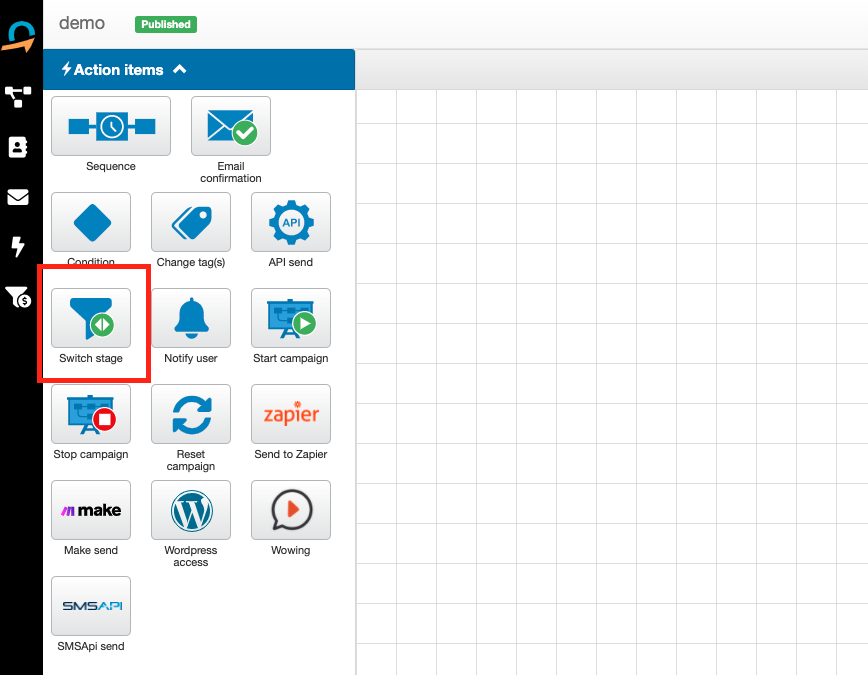The height and width of the screenshot is (675, 868).
Task: Choose the Start campaign action
Action: click(291, 318)
